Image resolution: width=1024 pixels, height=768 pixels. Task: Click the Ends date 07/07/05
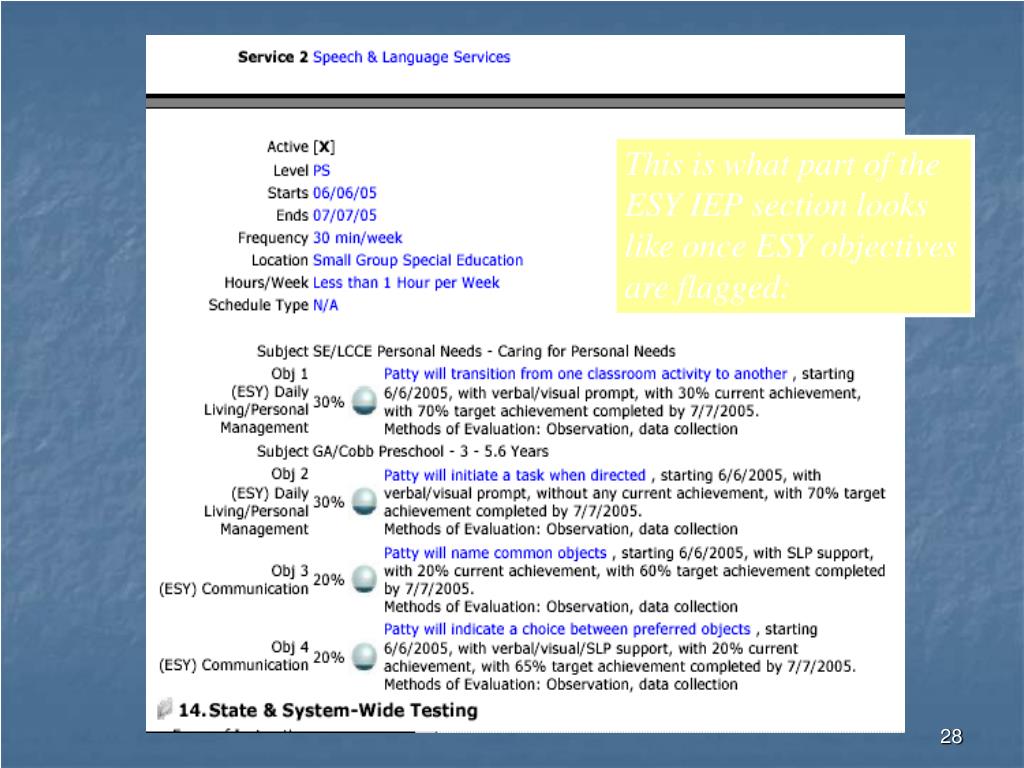[x=345, y=215]
